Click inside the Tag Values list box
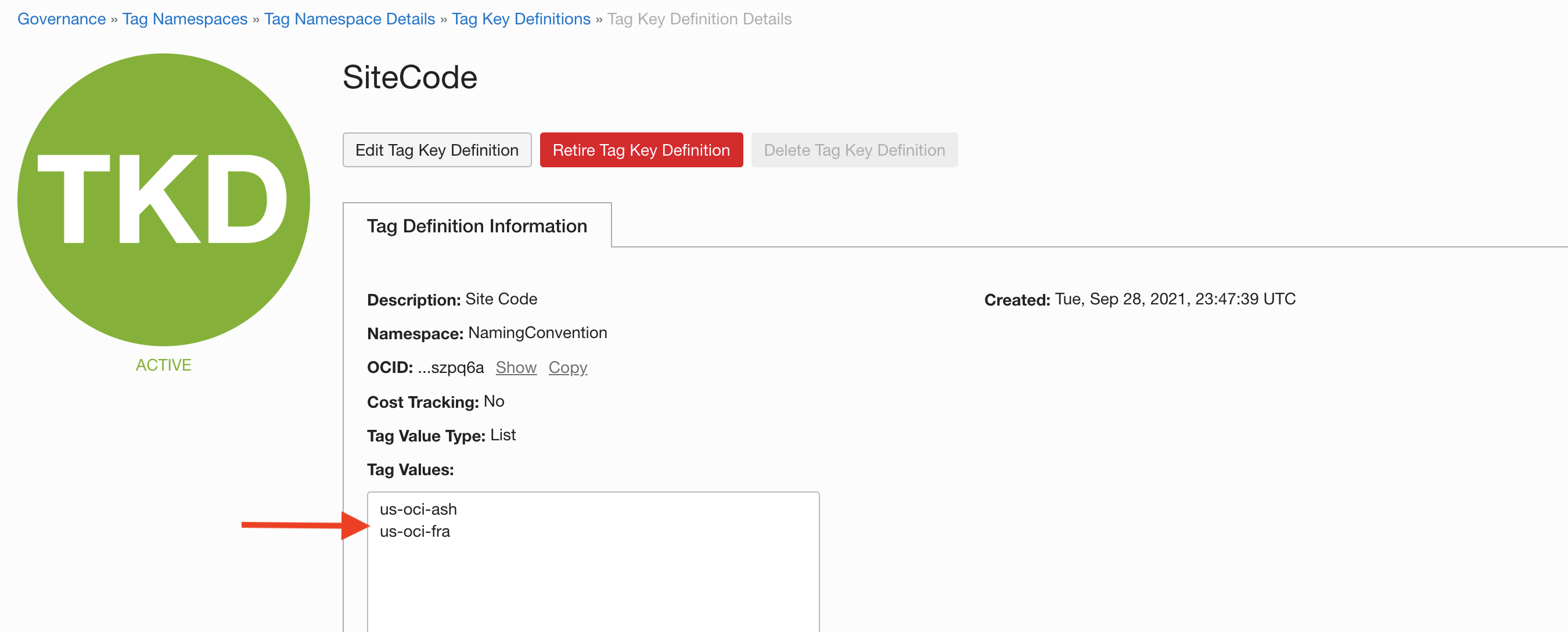Image resolution: width=1568 pixels, height=632 pixels. [593, 579]
